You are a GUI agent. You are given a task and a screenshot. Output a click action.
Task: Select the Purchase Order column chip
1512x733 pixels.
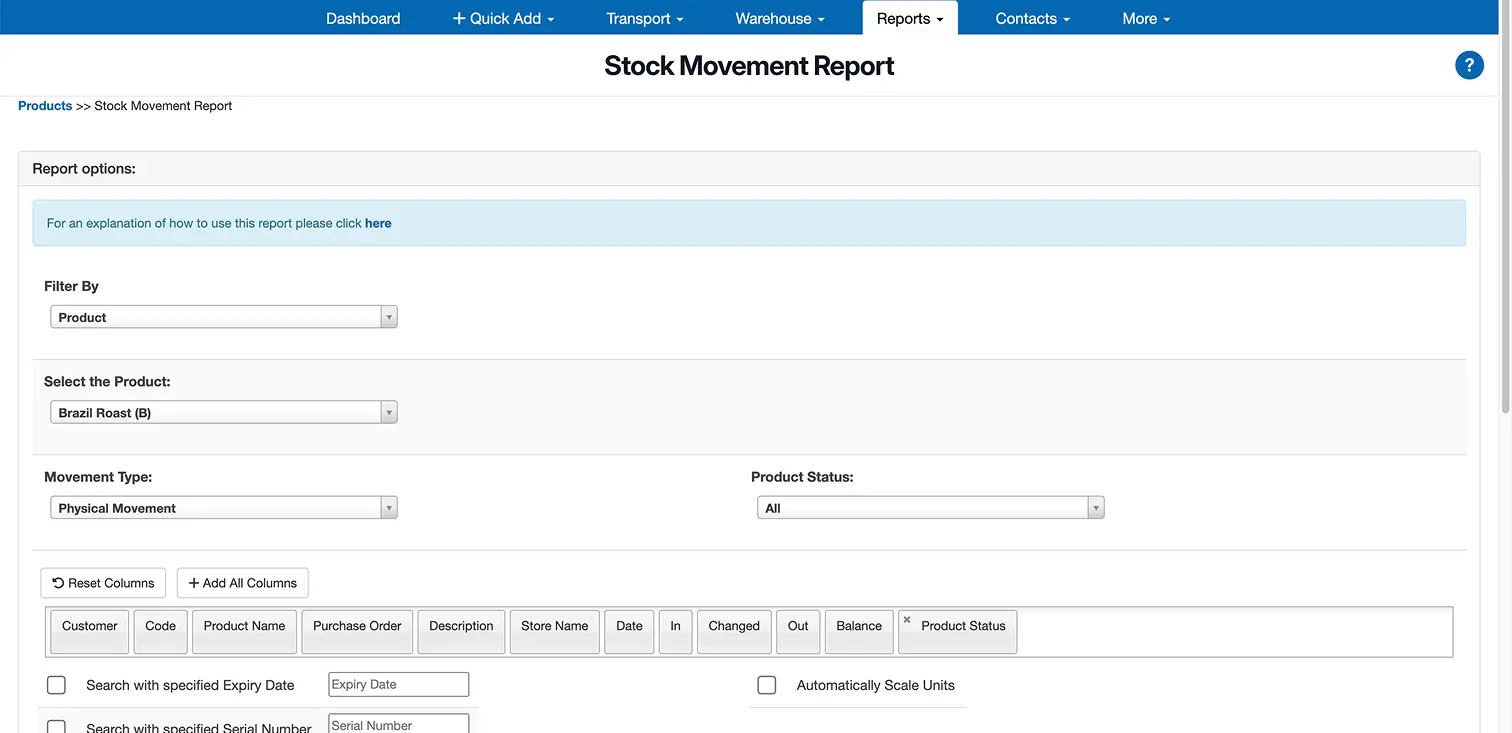pos(357,631)
